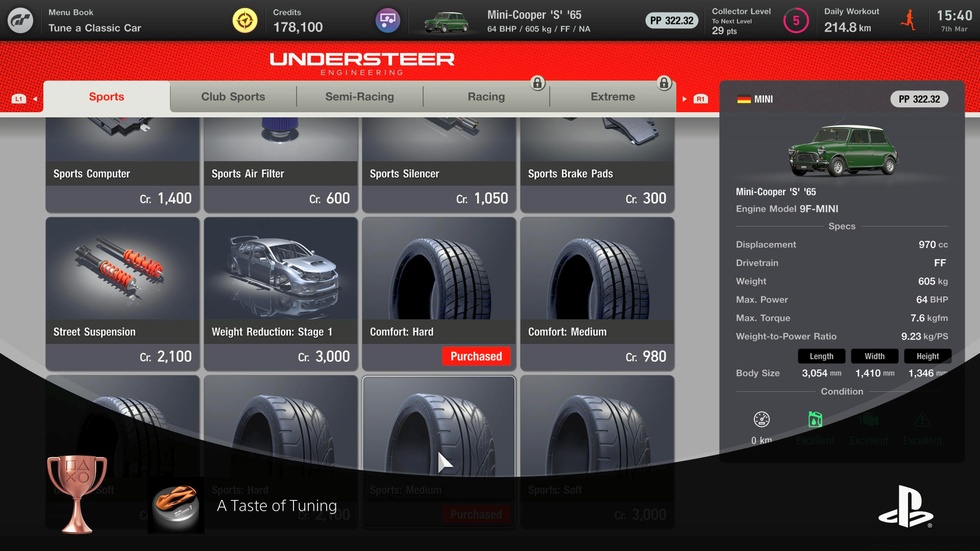
Task: Click the bronze trophy icon
Action: (77, 494)
